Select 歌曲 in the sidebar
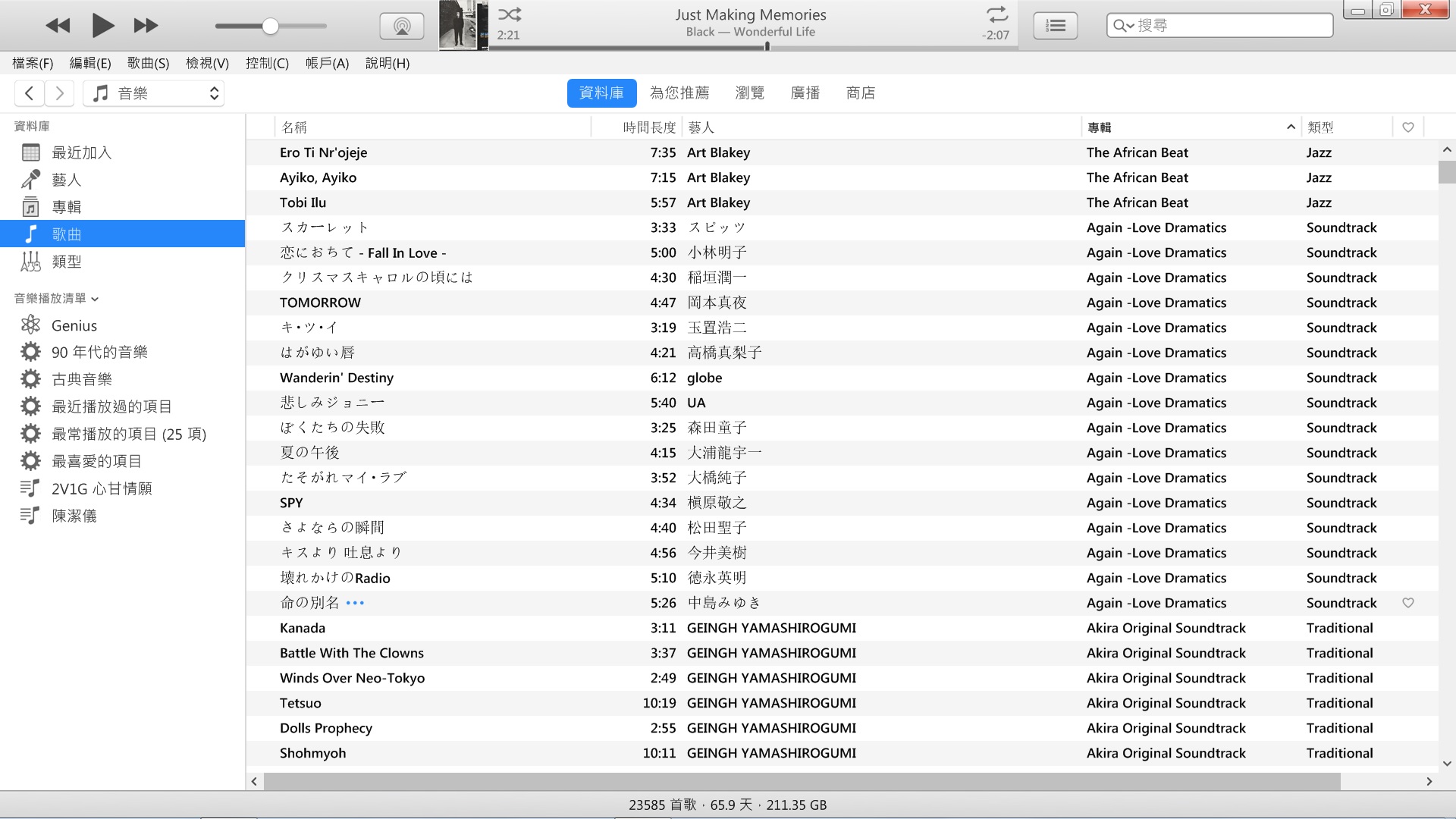1456x819 pixels. tap(123, 234)
